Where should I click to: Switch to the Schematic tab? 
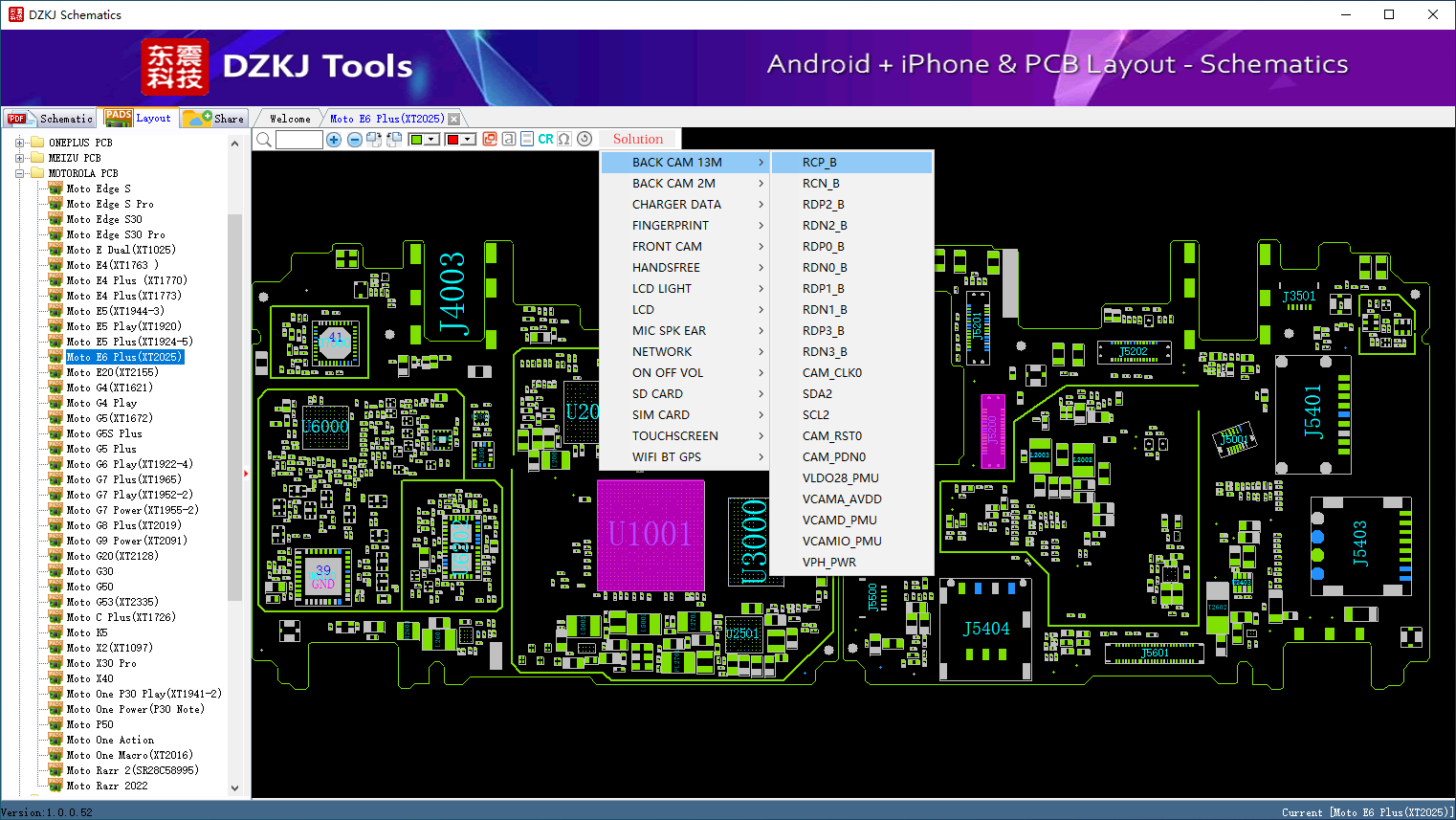coord(50,119)
